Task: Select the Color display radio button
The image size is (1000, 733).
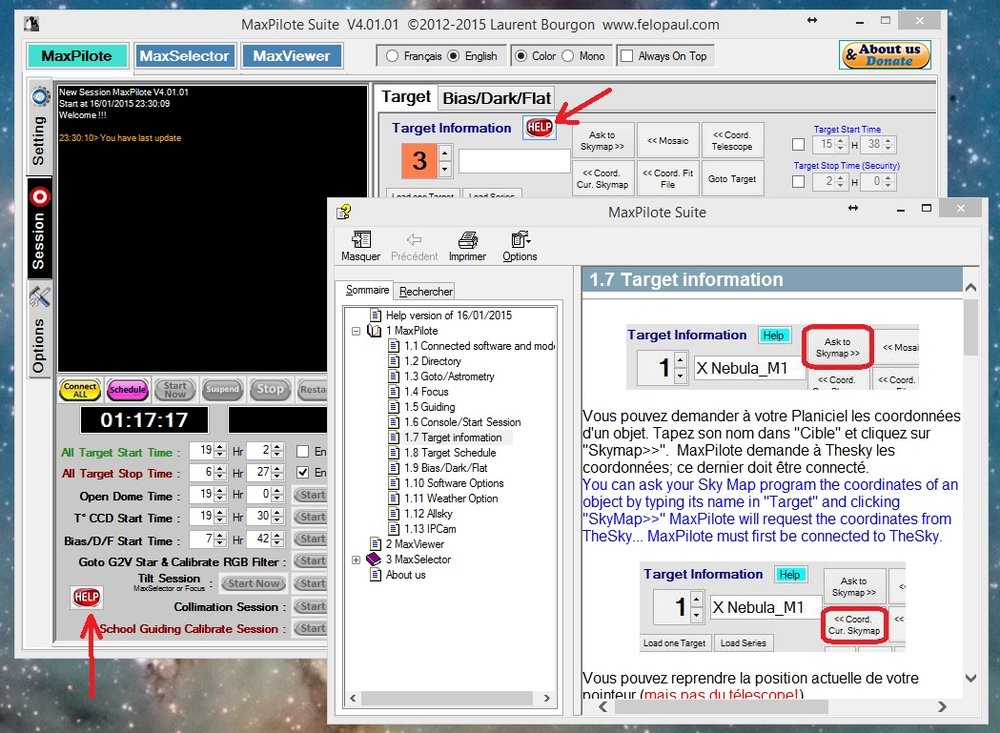Action: [x=520, y=56]
